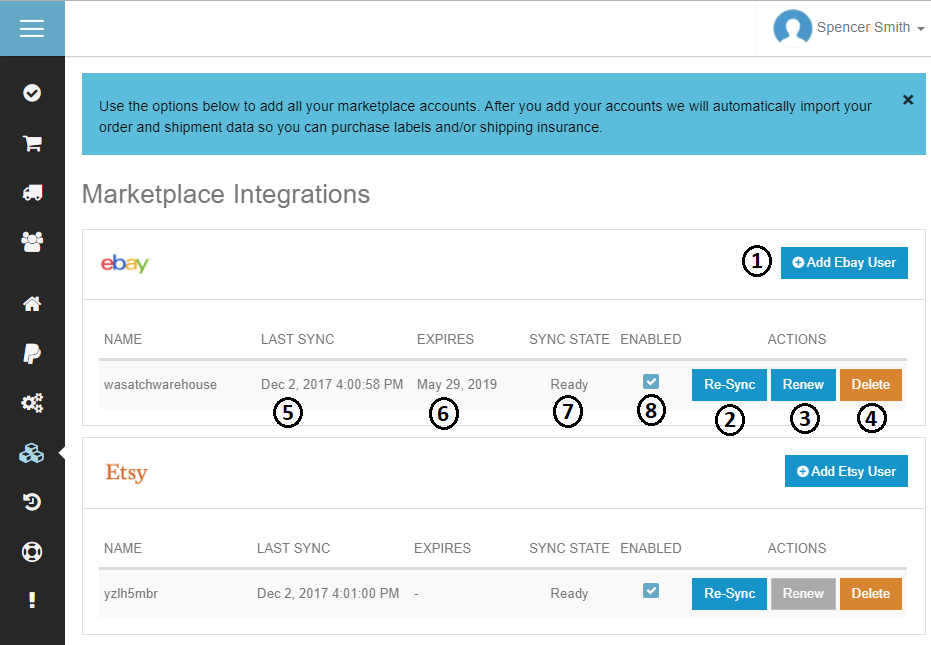The image size is (931, 645).
Task: Open the support lifebuoy sidebar icon
Action: 32,552
